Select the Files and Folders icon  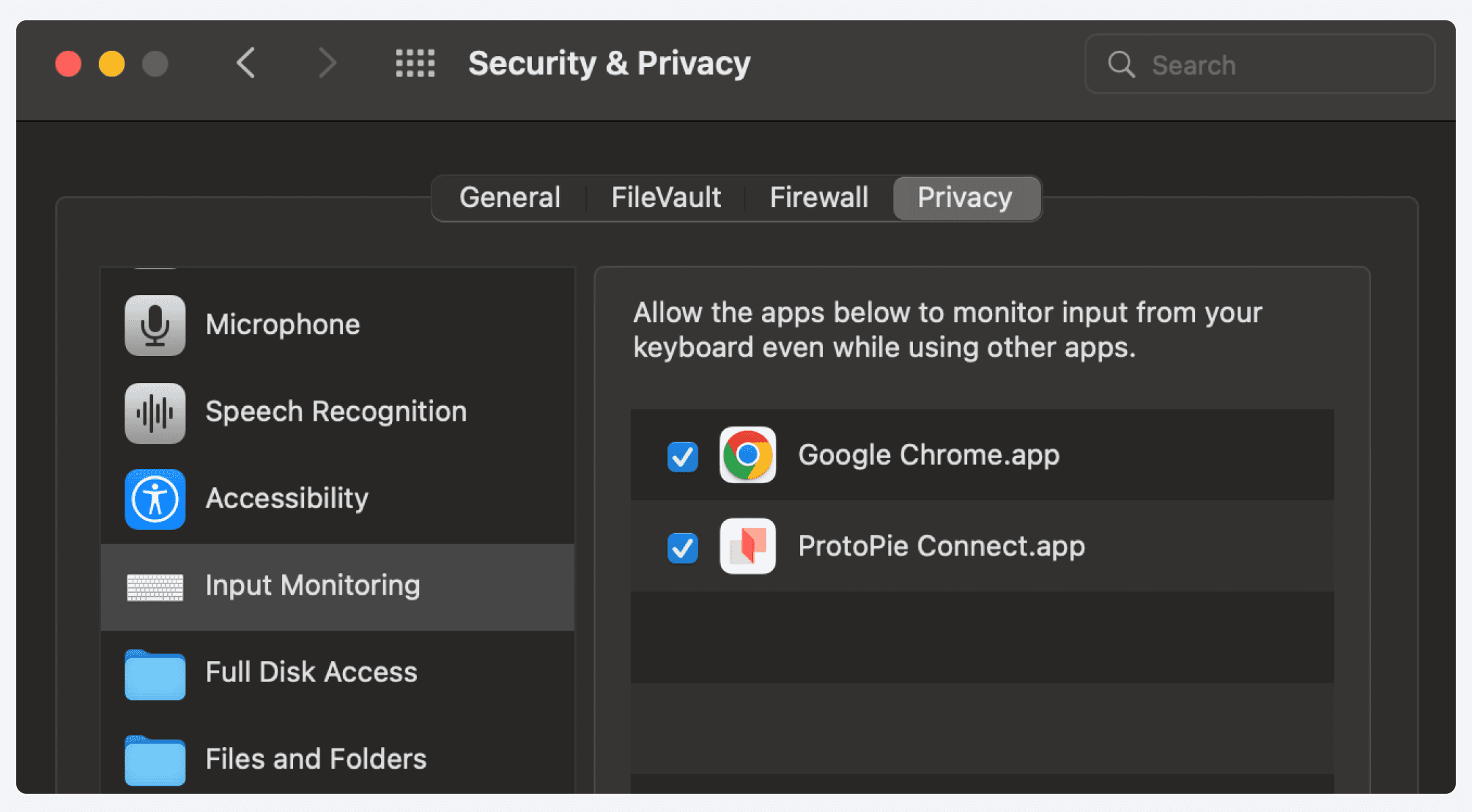point(154,761)
